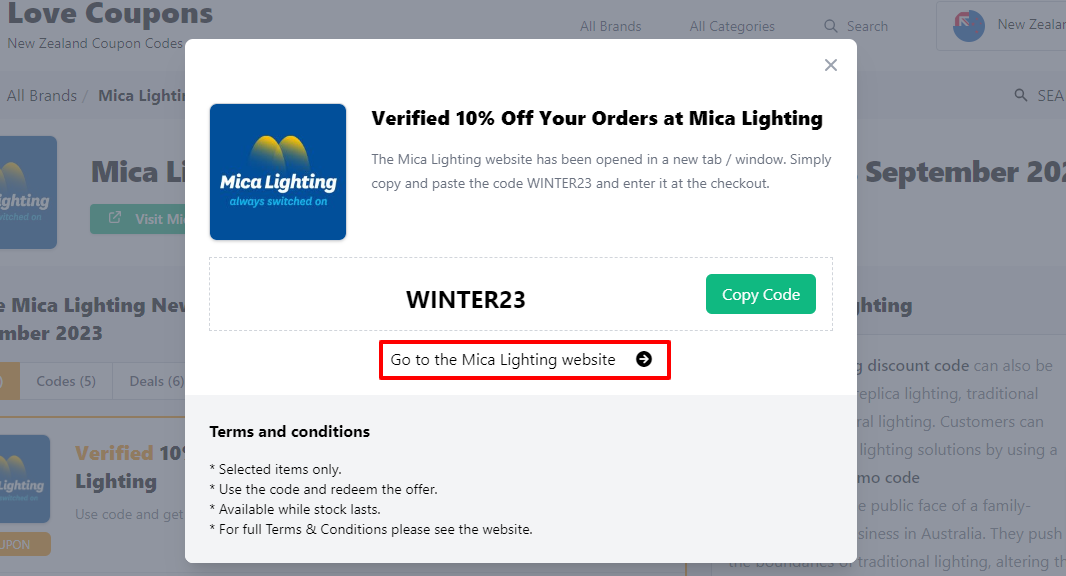The image size is (1066, 576).
Task: Switch to the Deals (6) tab
Action: coord(155,381)
